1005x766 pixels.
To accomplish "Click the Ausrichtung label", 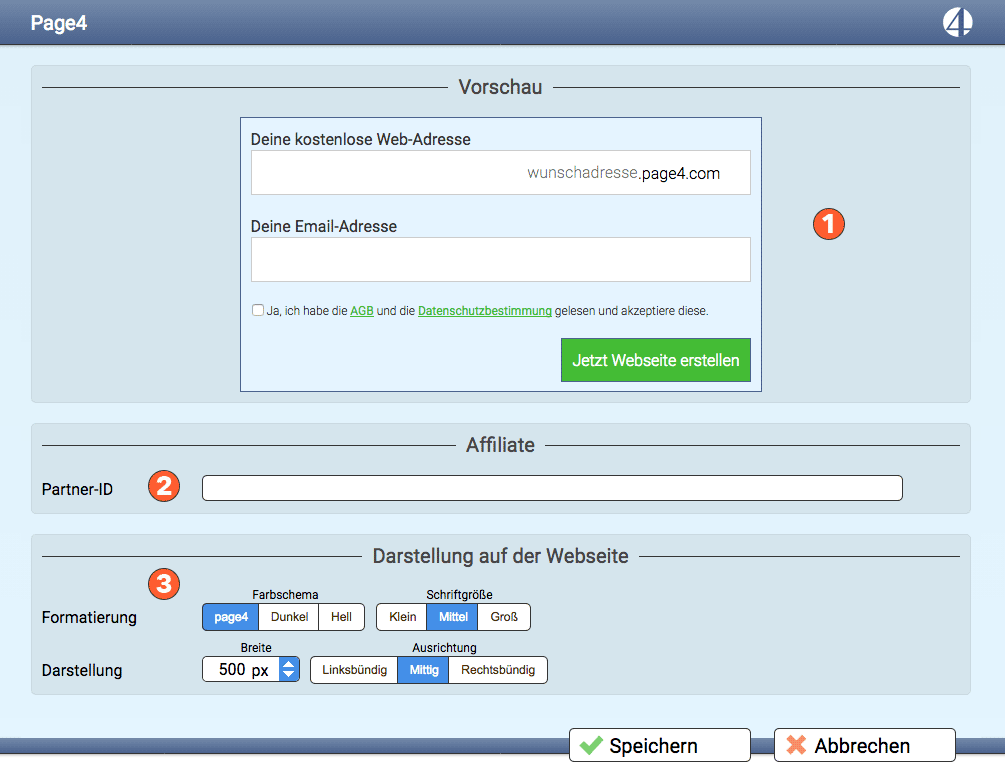I will click(x=444, y=647).
